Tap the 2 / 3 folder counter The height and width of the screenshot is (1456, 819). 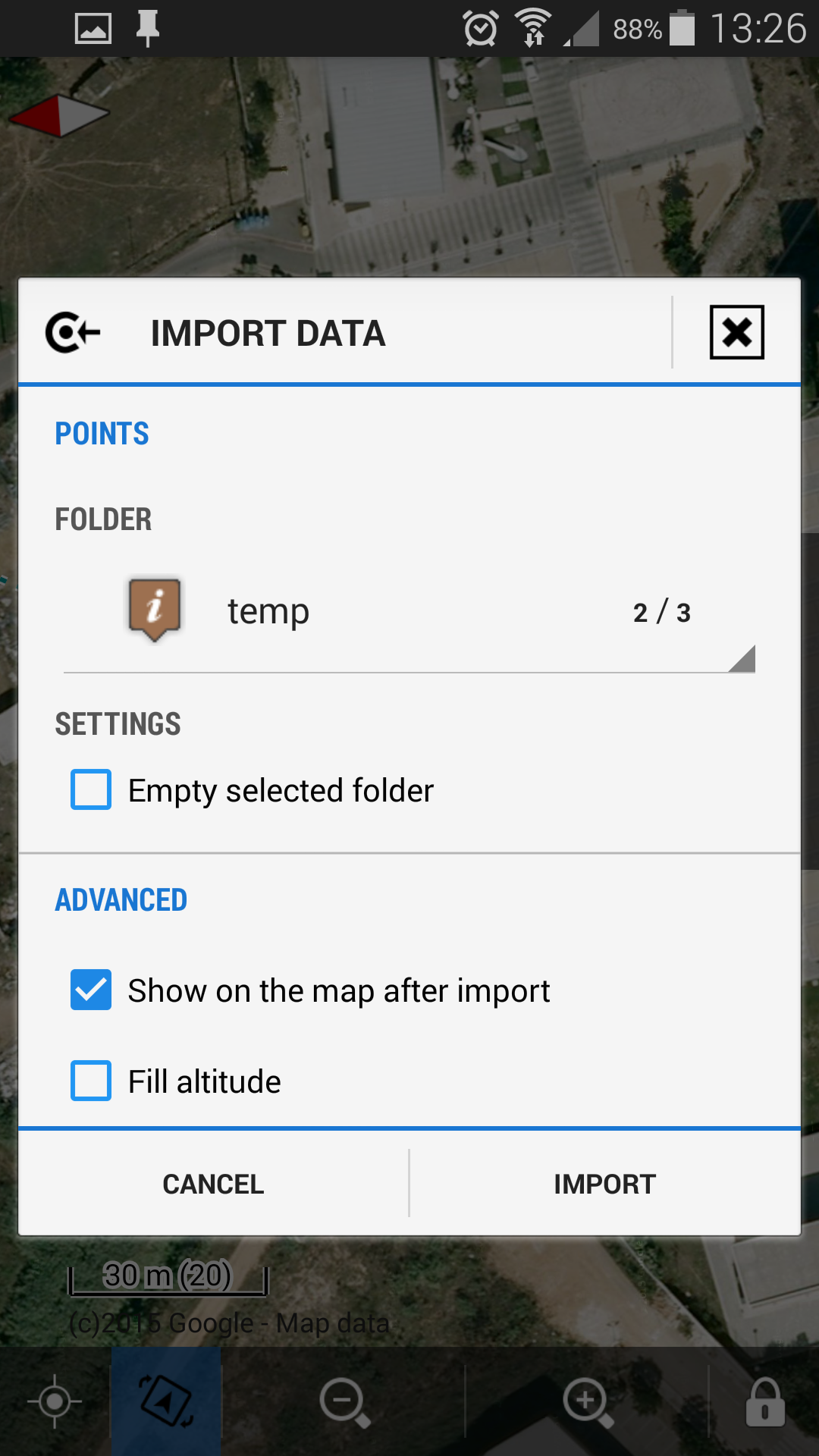point(661,612)
